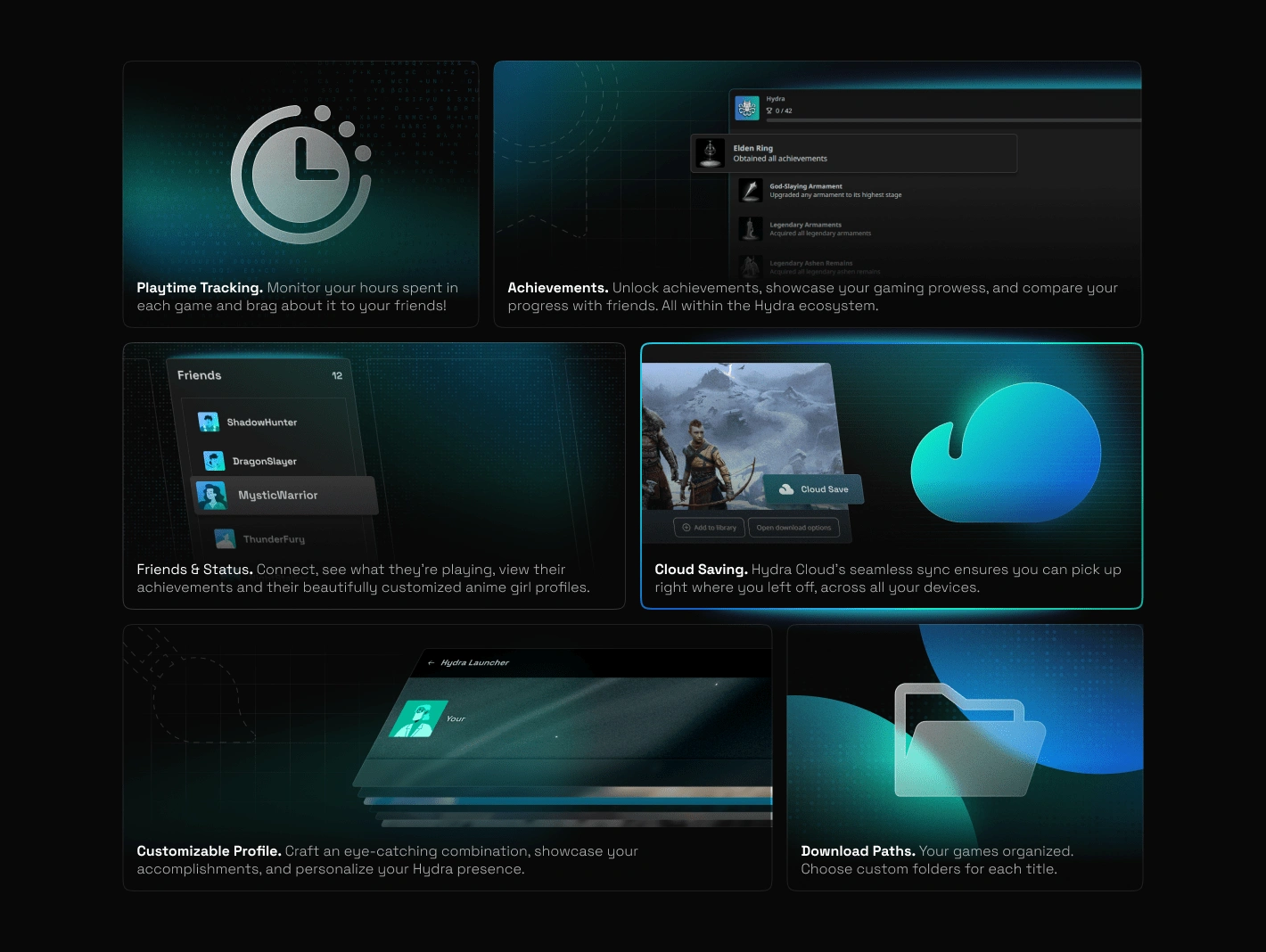Click the 0 / 42 achievements counter
Screen dimensions: 1266x952
[784, 111]
